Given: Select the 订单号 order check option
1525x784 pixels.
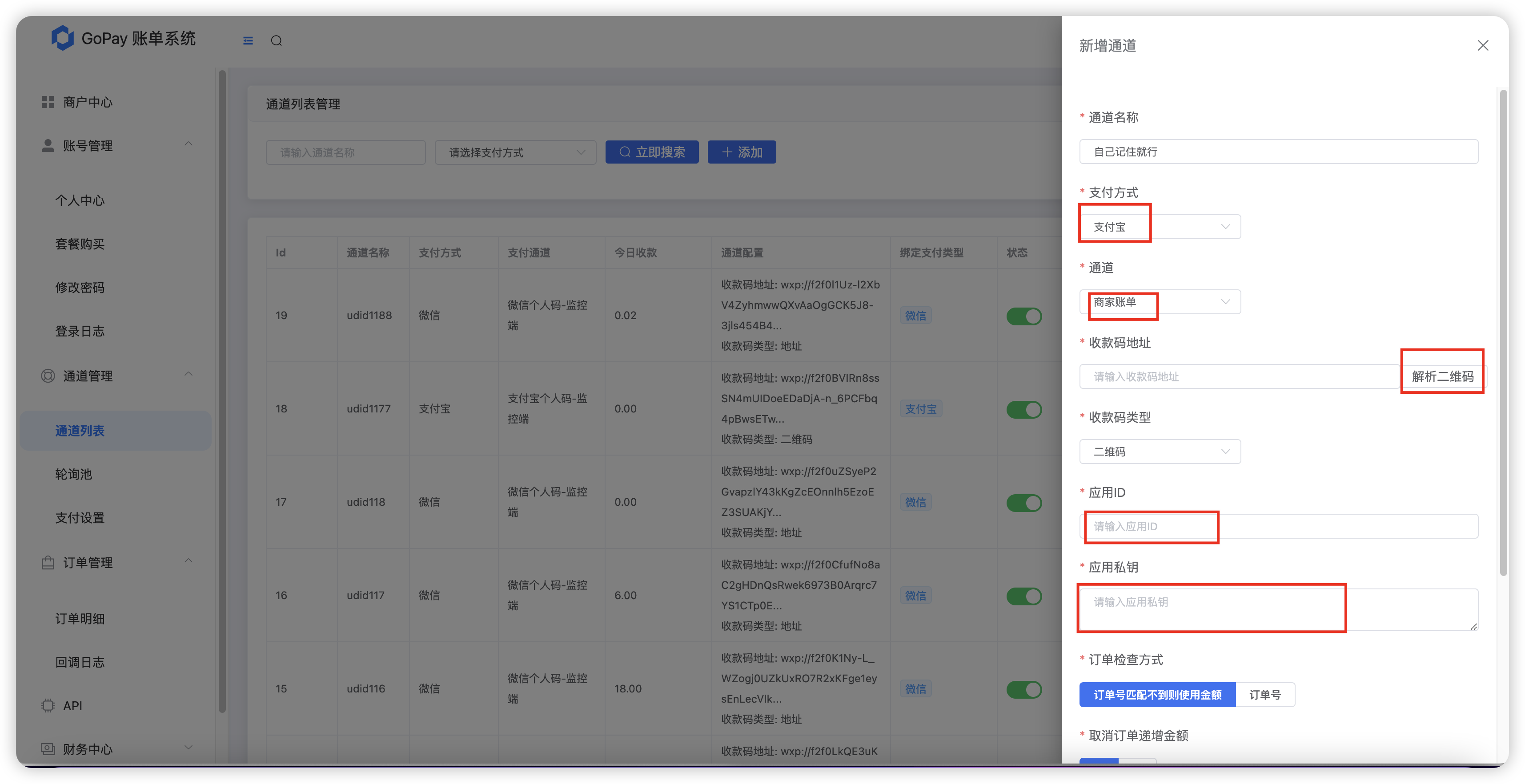Looking at the screenshot, I should (x=1265, y=695).
